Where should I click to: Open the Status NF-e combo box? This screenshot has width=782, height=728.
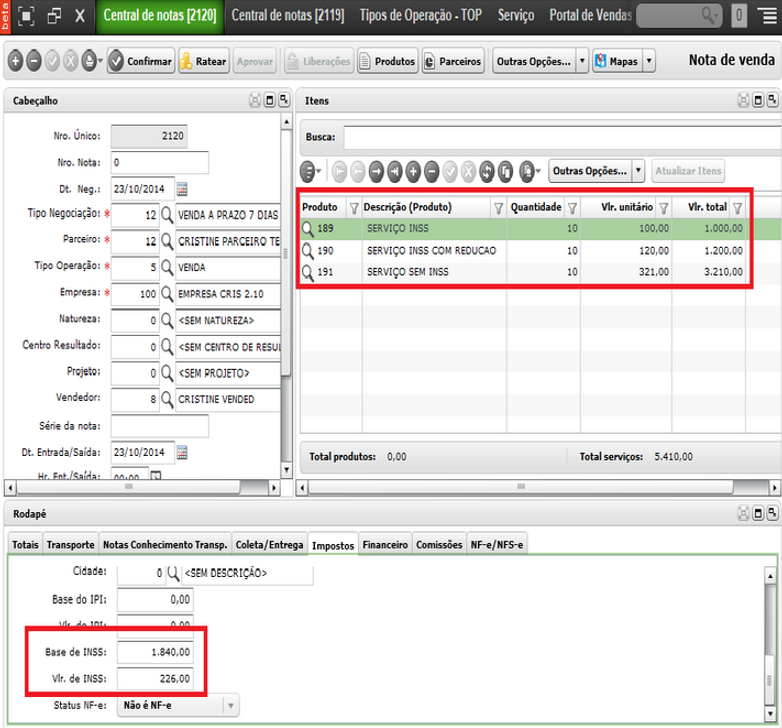tap(179, 706)
